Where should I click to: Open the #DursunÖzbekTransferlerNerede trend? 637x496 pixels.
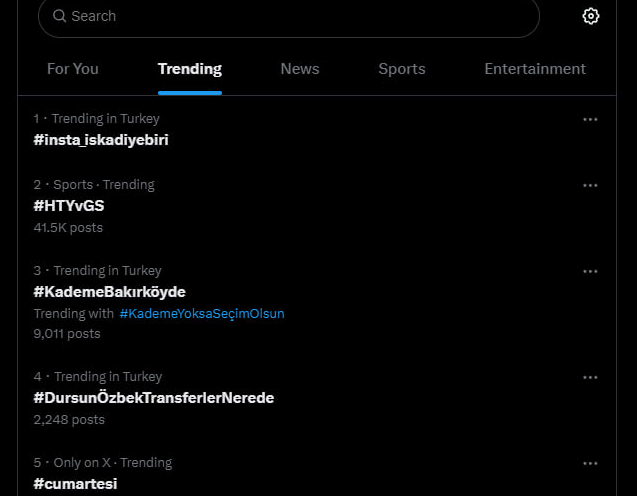[154, 398]
